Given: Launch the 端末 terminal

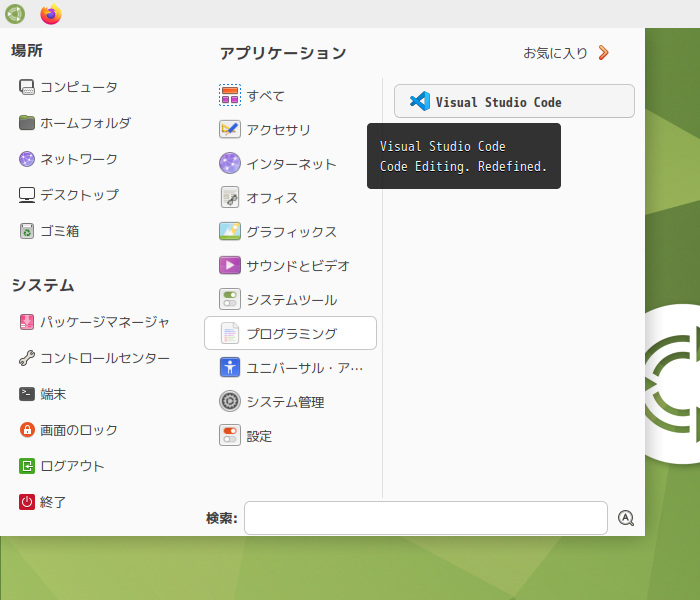Looking at the screenshot, I should click(42, 394).
